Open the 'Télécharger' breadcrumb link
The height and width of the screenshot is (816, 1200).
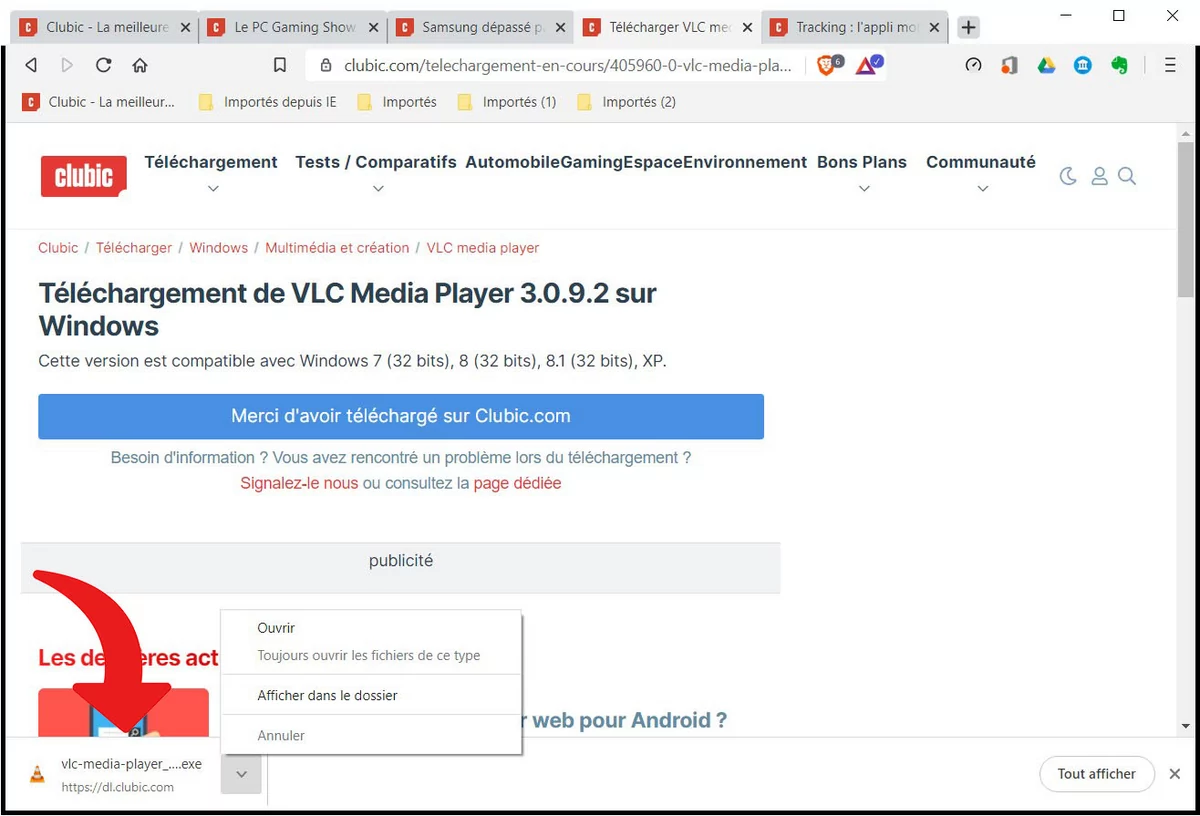pos(134,248)
